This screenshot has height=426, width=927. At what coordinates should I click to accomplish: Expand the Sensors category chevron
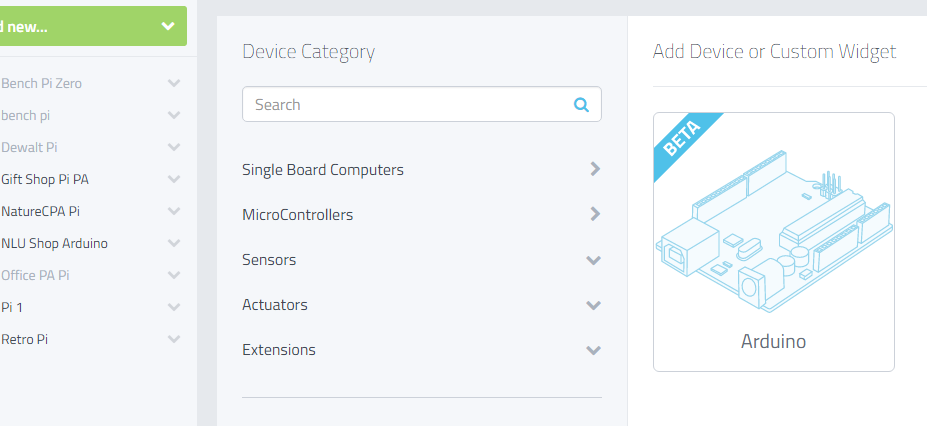pos(594,260)
